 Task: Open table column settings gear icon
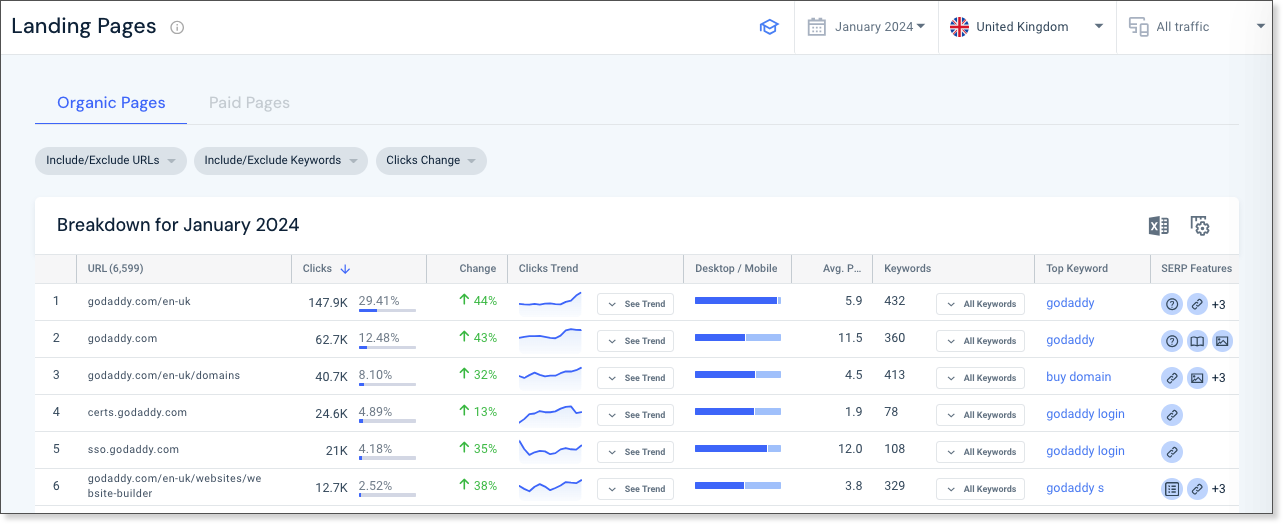click(1200, 226)
